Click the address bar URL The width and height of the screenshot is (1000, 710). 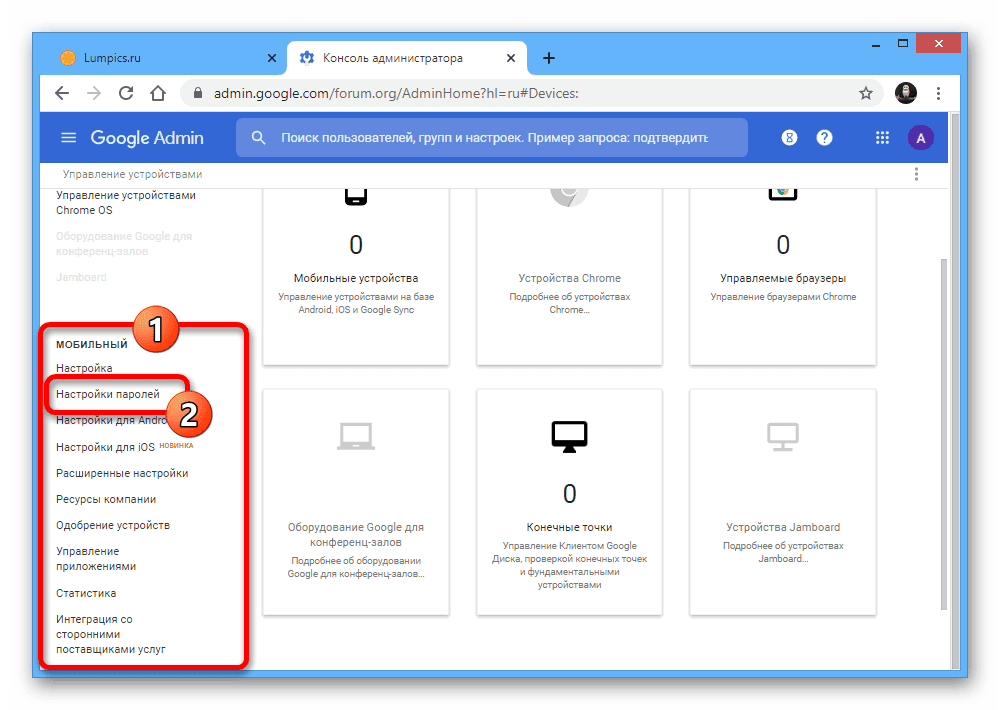396,93
